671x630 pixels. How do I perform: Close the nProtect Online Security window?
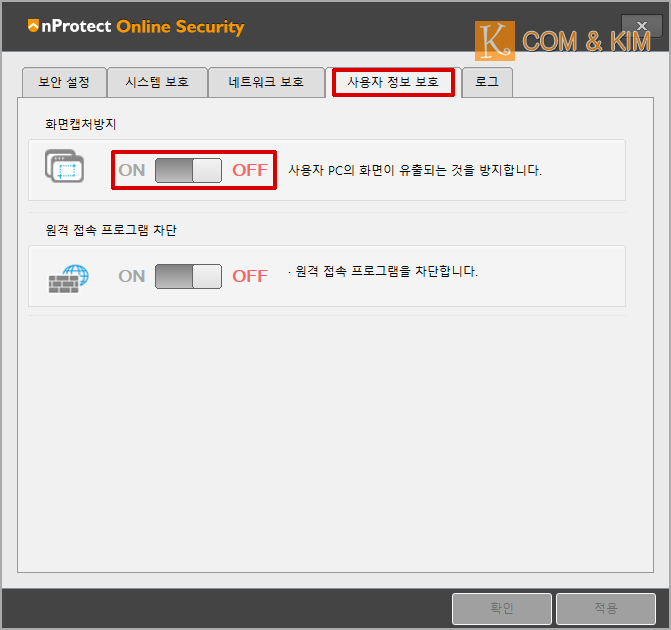(x=641, y=26)
